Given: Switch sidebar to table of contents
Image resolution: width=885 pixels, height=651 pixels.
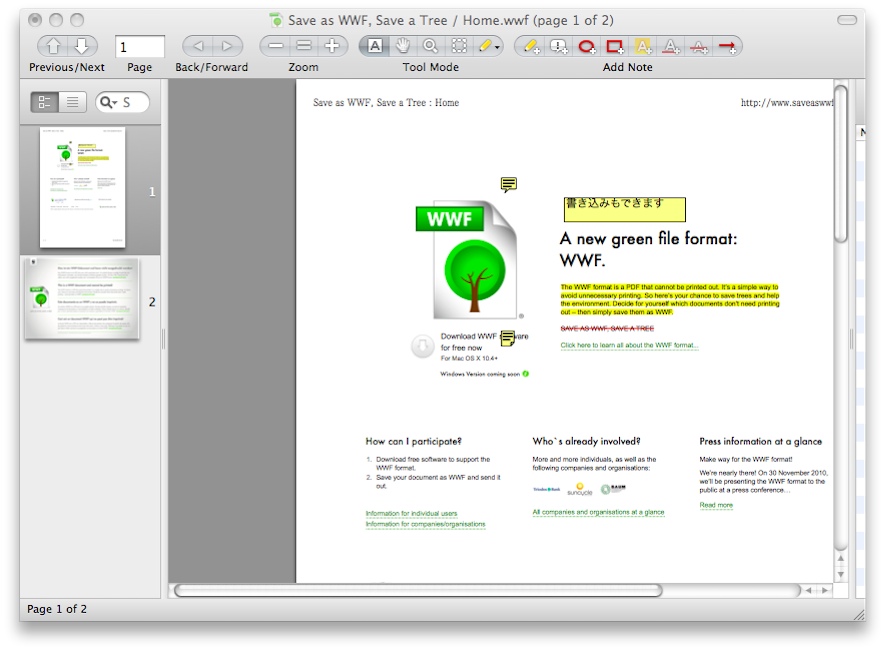Looking at the screenshot, I should pos(72,102).
